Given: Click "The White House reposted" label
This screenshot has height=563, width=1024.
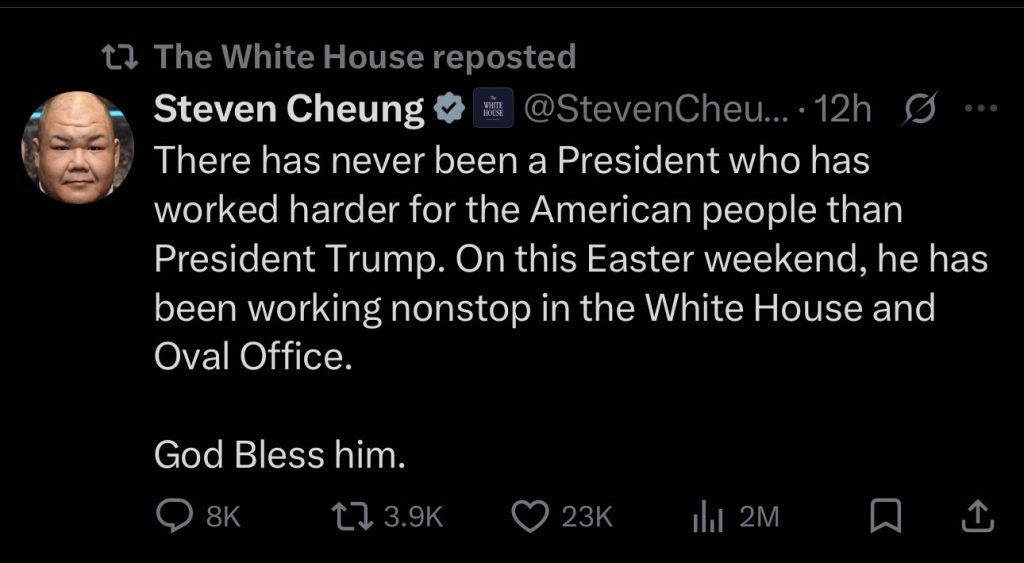Looking at the screenshot, I should tap(366, 57).
